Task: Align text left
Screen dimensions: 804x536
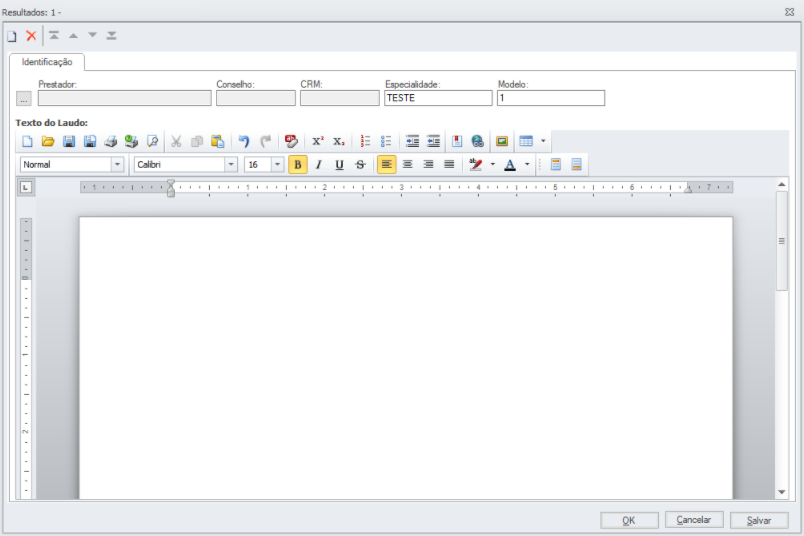Action: [x=387, y=165]
